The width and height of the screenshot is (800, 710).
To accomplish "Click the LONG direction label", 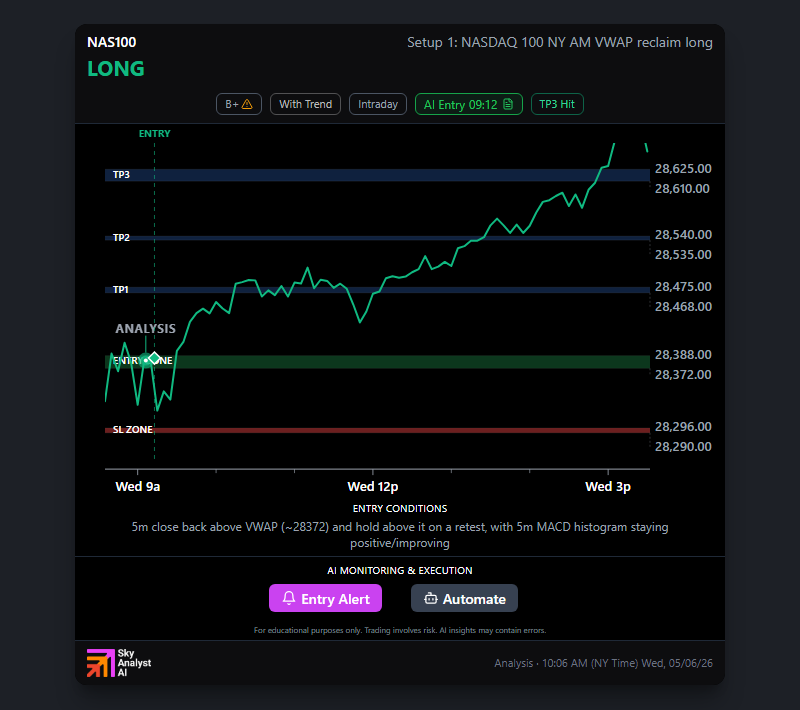I will click(x=116, y=69).
